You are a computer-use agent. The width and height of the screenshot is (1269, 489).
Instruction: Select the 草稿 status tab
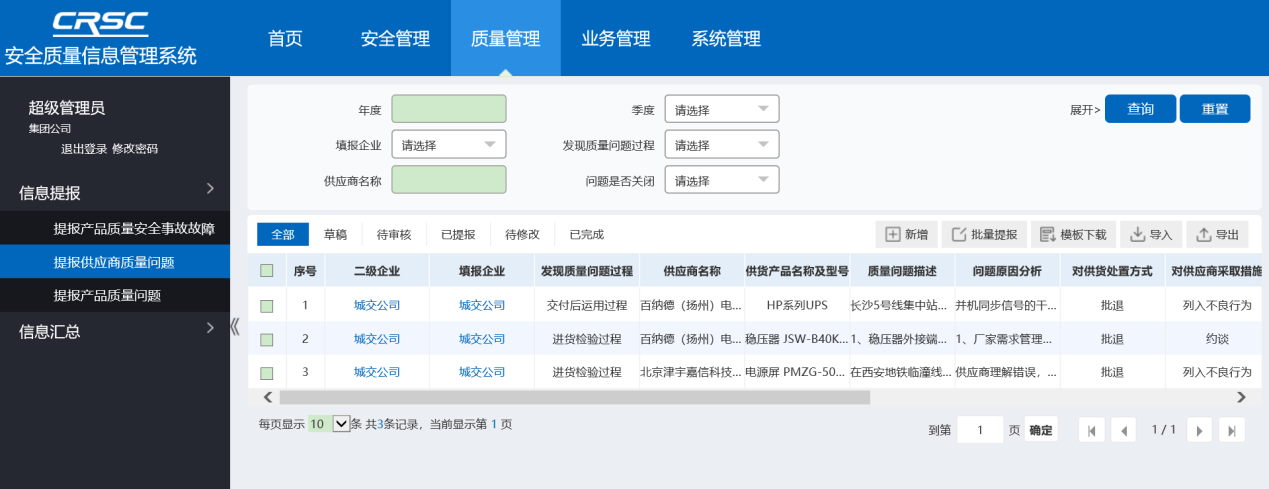coord(336,235)
